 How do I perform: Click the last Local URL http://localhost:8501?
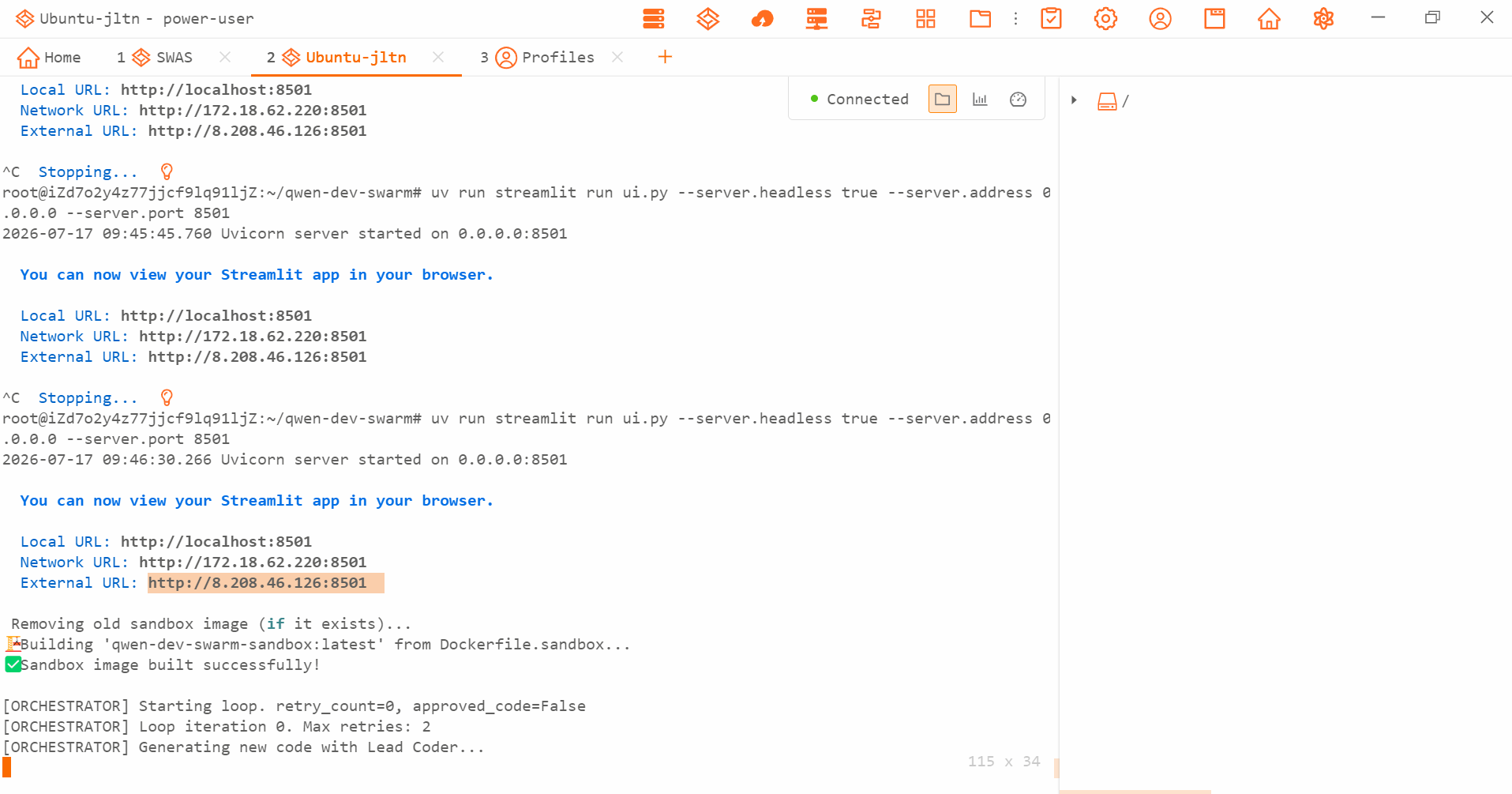coord(216,541)
